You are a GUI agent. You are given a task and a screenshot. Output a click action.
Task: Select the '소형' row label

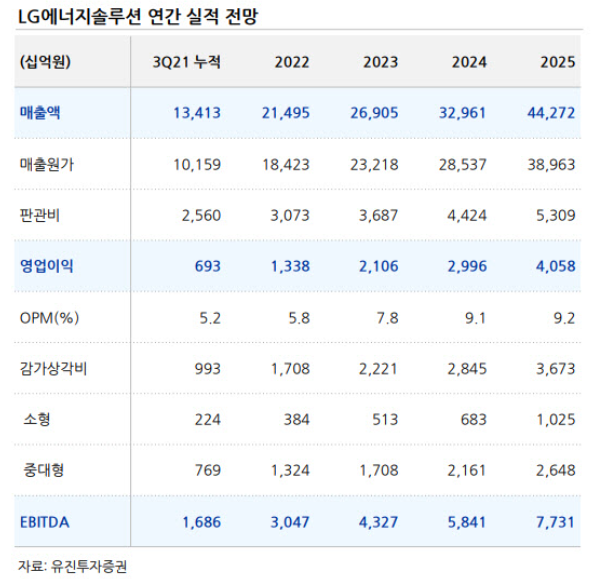[x=36, y=419]
